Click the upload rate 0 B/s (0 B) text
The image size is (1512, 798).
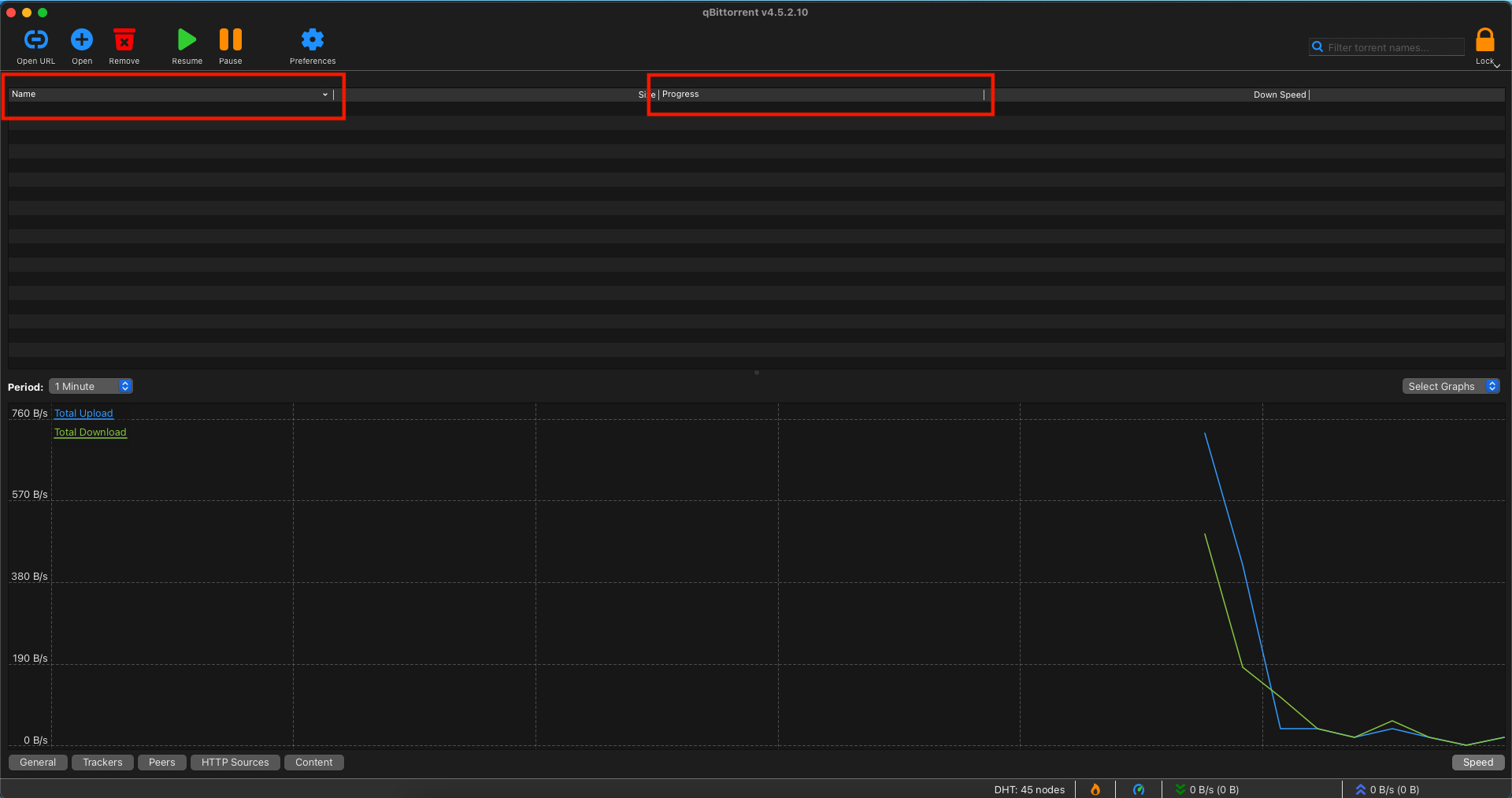tap(1395, 789)
